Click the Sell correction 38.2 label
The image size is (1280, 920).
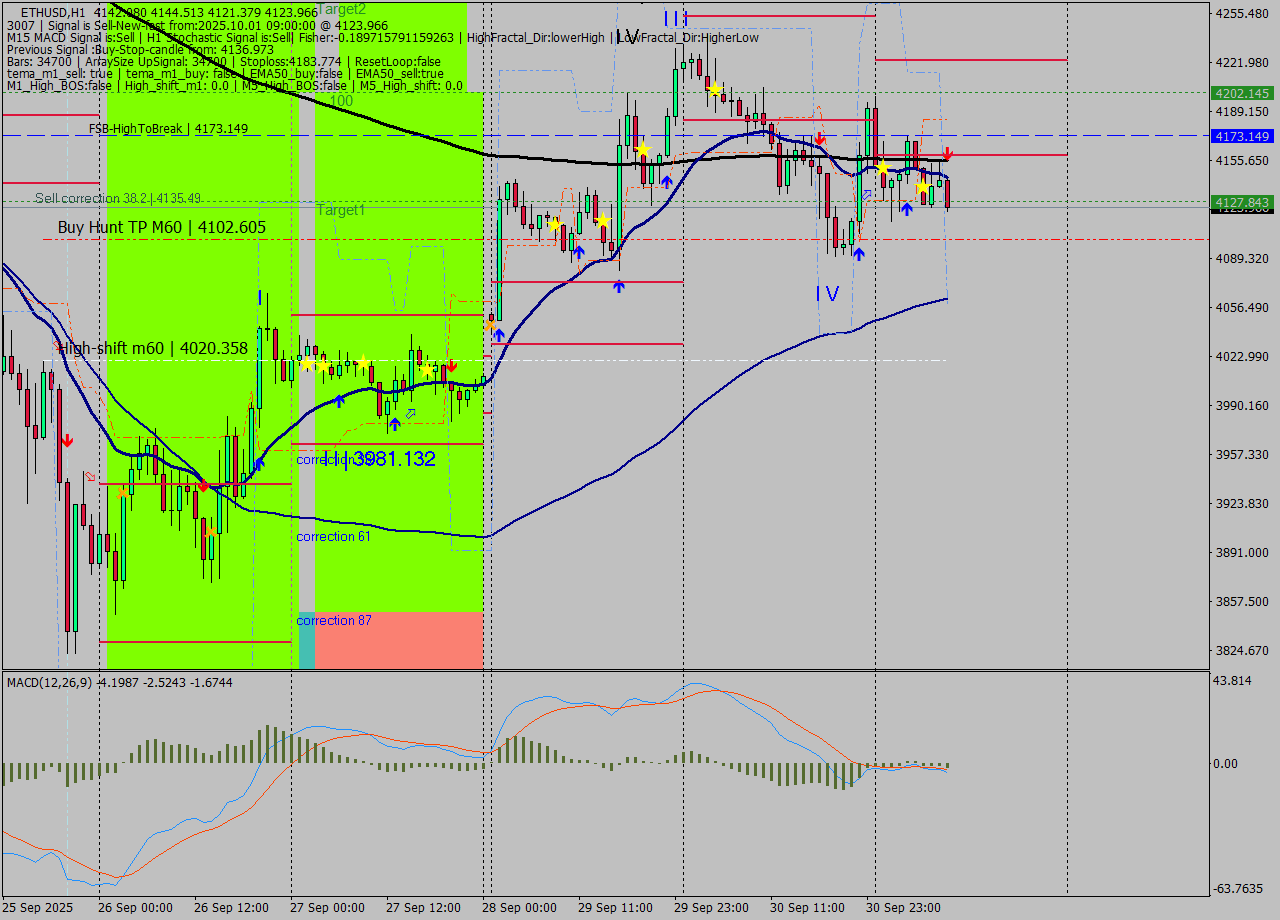point(118,198)
